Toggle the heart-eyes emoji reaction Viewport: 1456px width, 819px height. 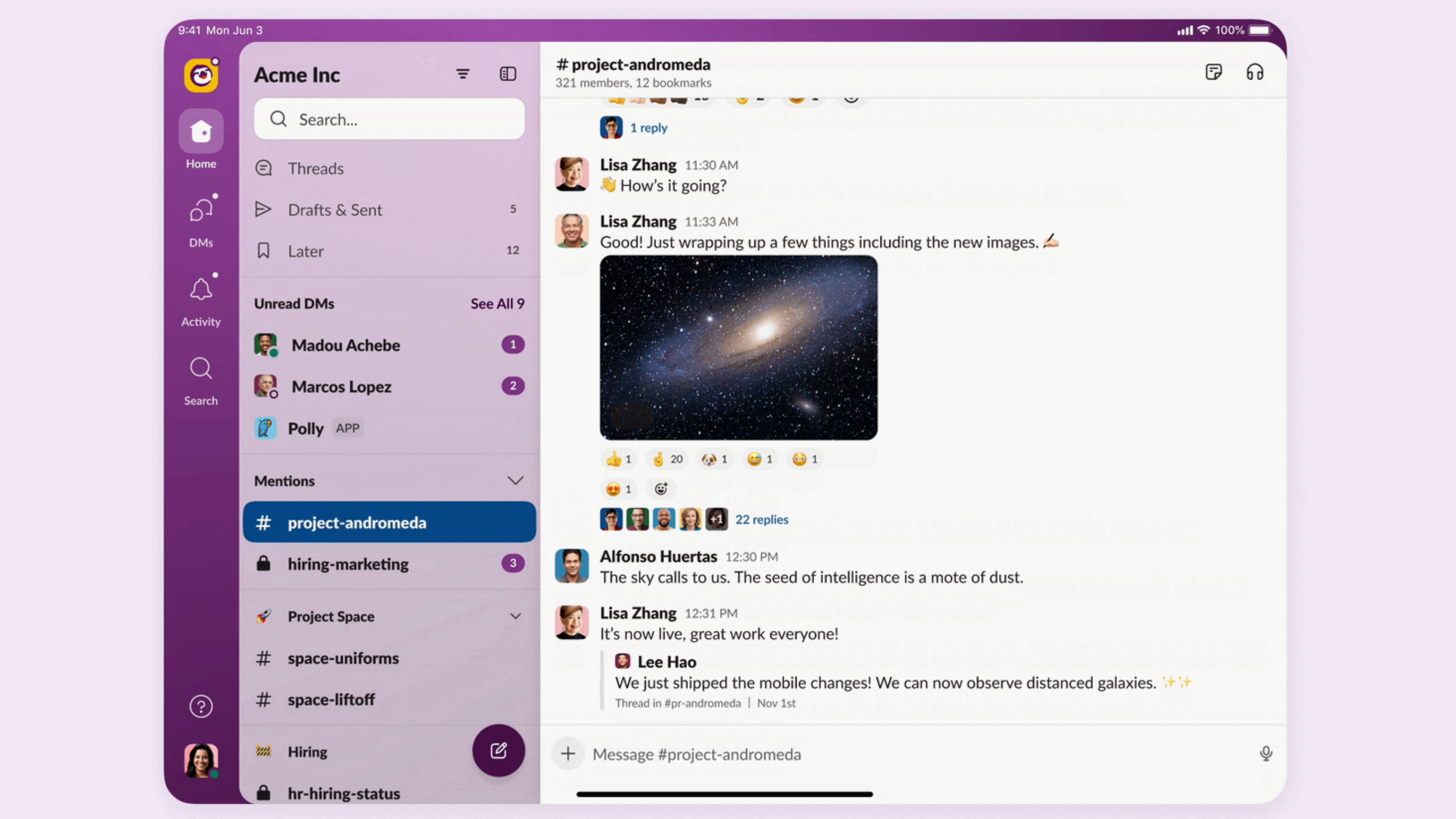tap(618, 489)
